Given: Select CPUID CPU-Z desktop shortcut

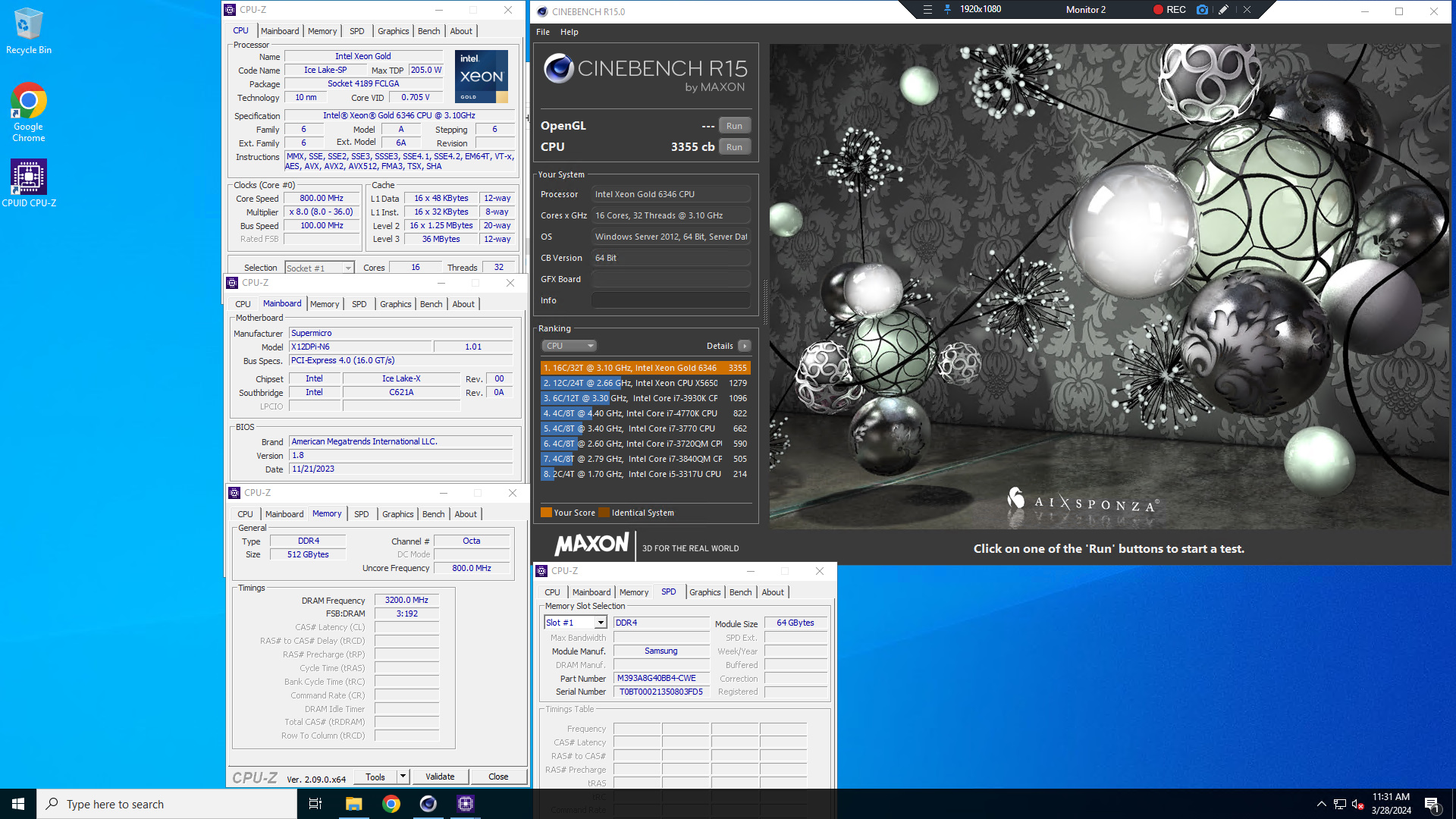Looking at the screenshot, I should (29, 183).
